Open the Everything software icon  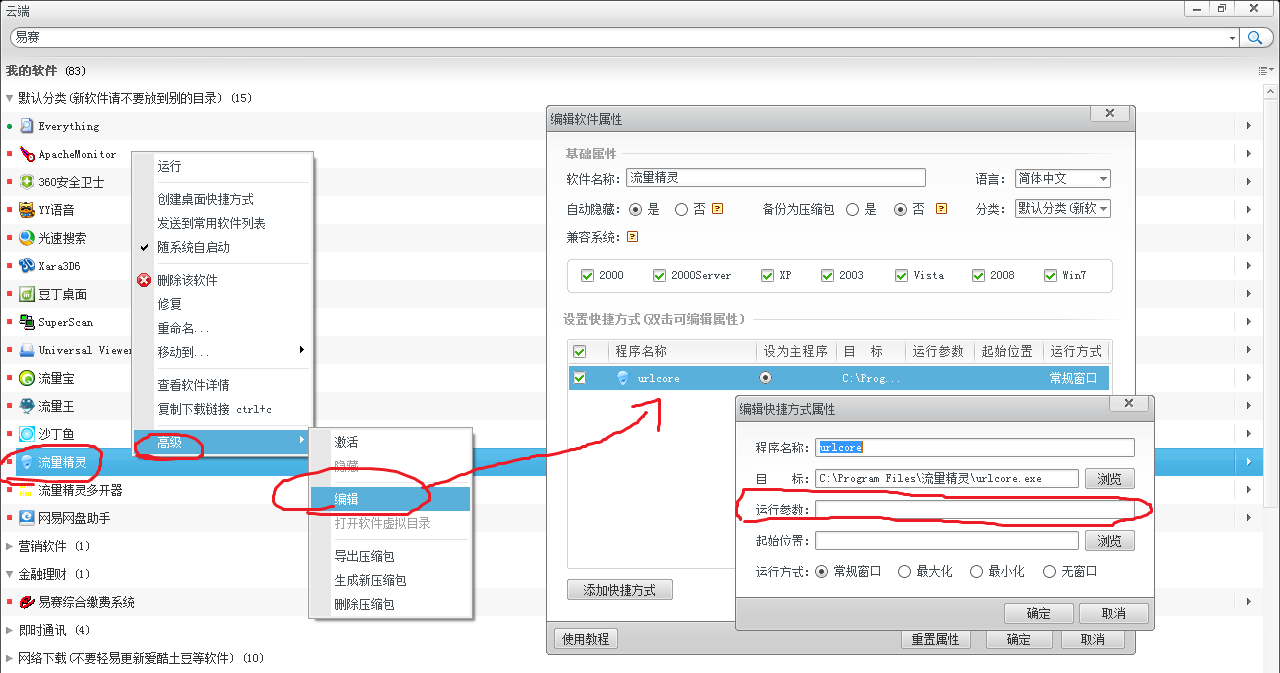(27, 126)
